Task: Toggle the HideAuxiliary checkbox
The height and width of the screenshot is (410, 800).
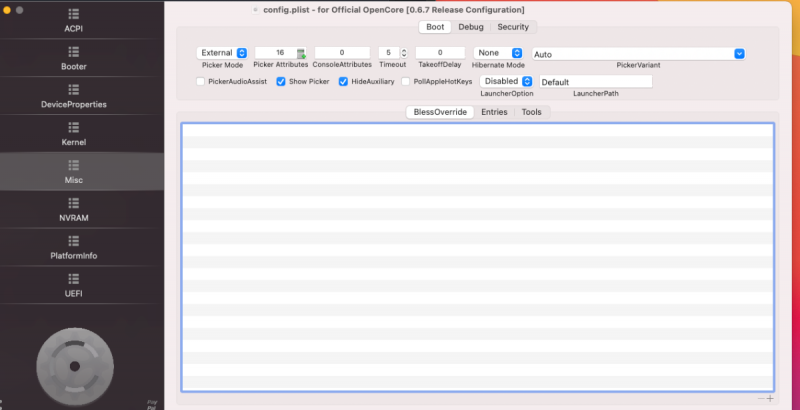Action: point(343,82)
